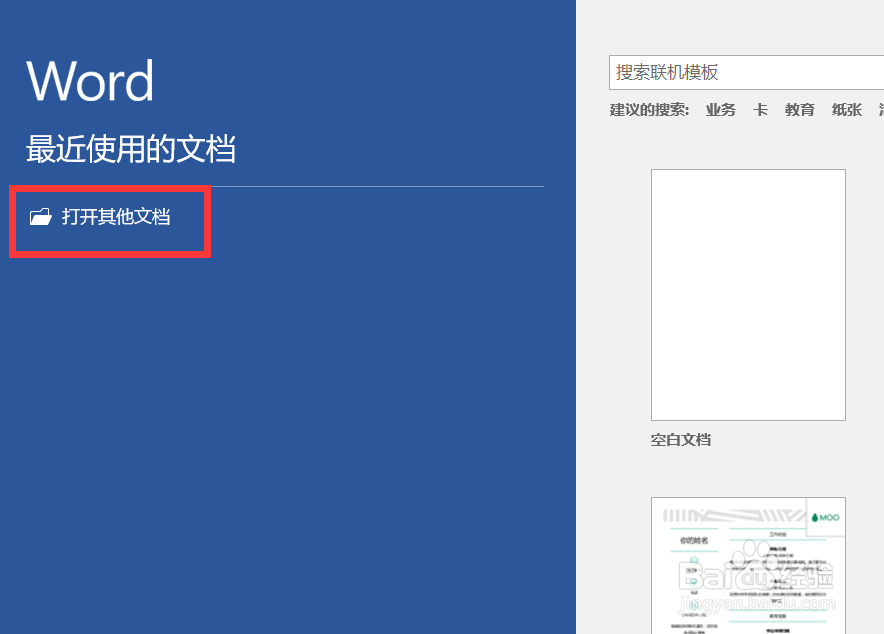The height and width of the screenshot is (634, 884).
Task: Open the MOO resume template thumbnail
Action: (748, 566)
